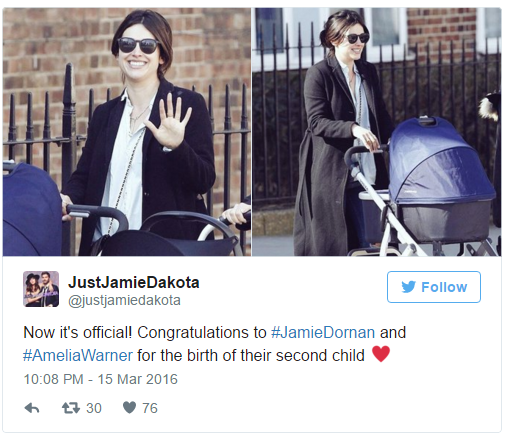Follow the JustJamieDakota account
Image resolution: width=509 pixels, height=441 pixels.
(434, 287)
